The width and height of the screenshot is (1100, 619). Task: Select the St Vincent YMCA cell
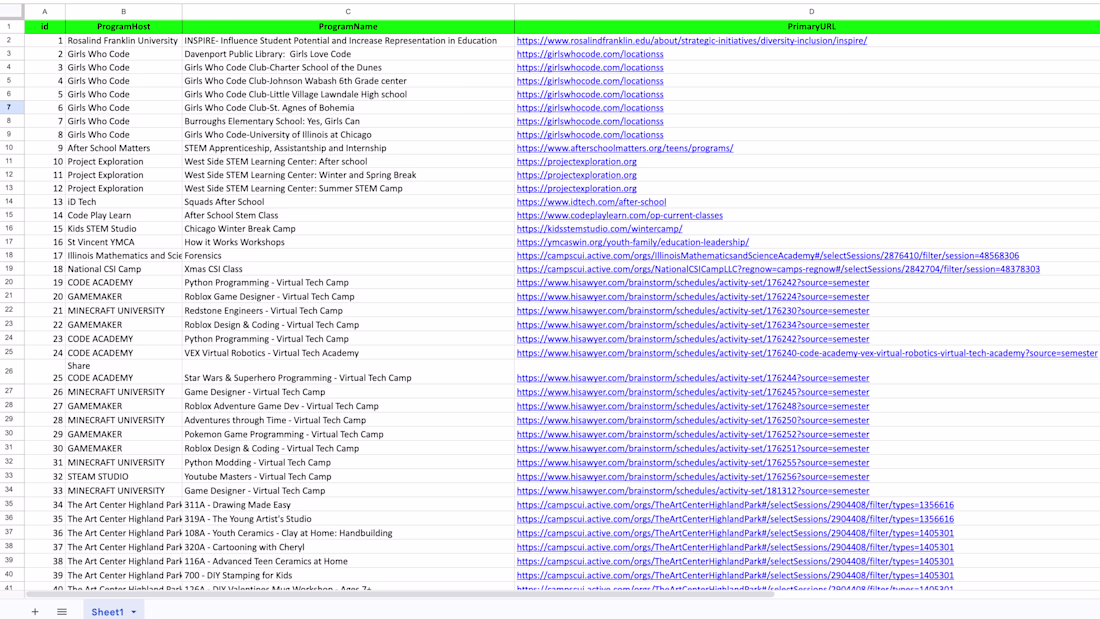coord(123,242)
